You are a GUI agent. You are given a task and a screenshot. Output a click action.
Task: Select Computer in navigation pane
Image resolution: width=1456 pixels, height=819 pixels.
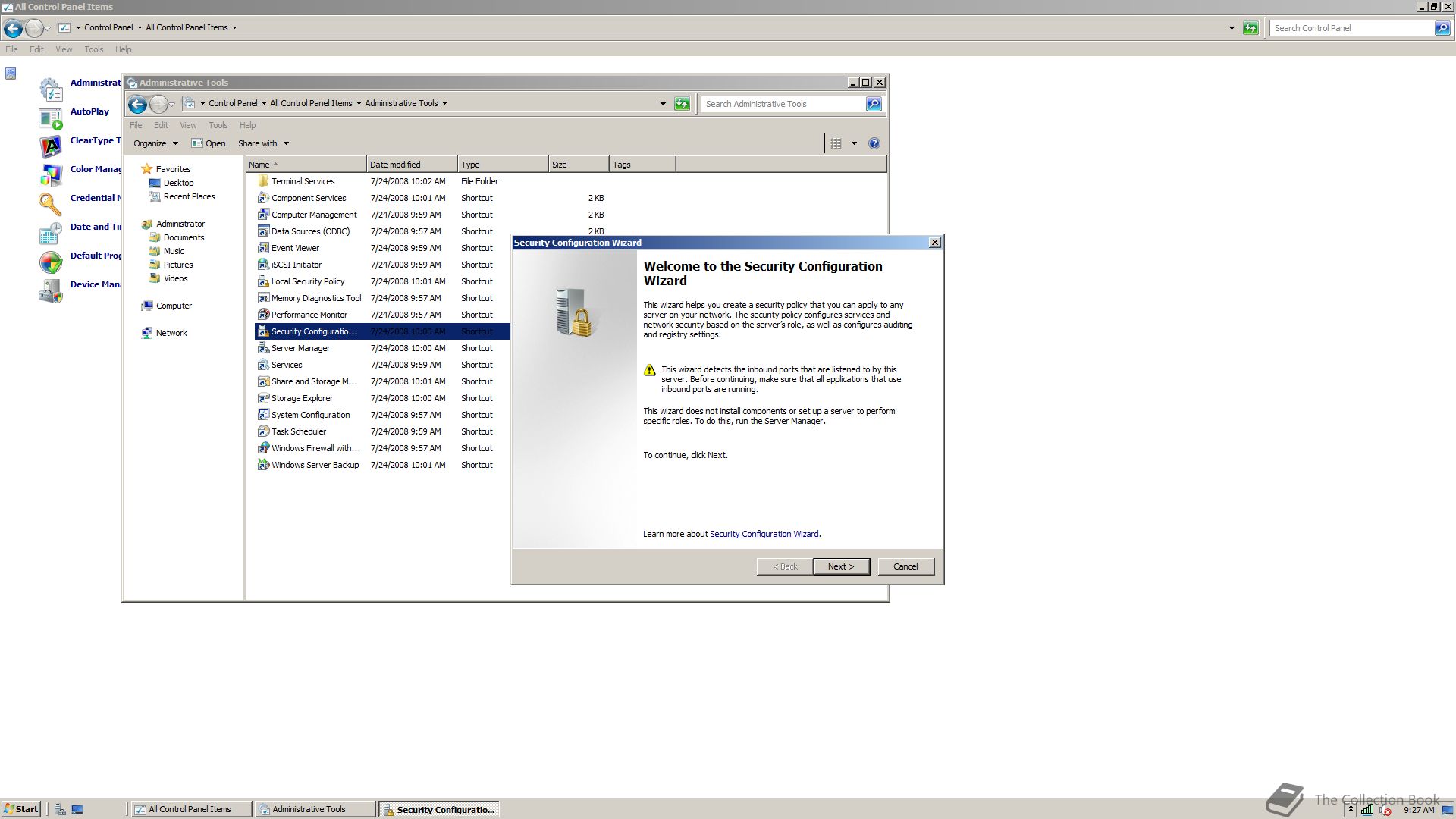174,306
